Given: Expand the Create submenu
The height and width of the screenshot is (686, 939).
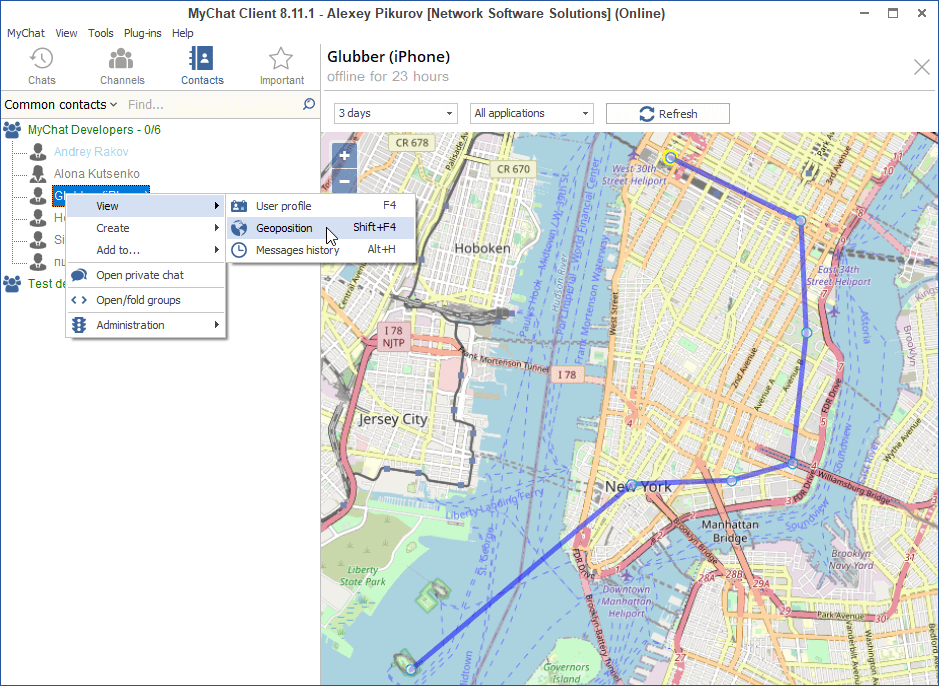Looking at the screenshot, I should coord(110,227).
